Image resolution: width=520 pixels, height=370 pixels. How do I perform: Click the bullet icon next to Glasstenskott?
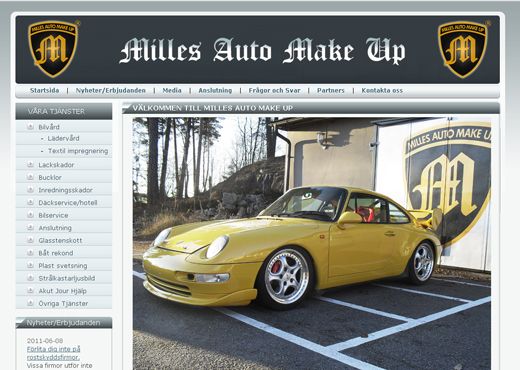coord(30,240)
